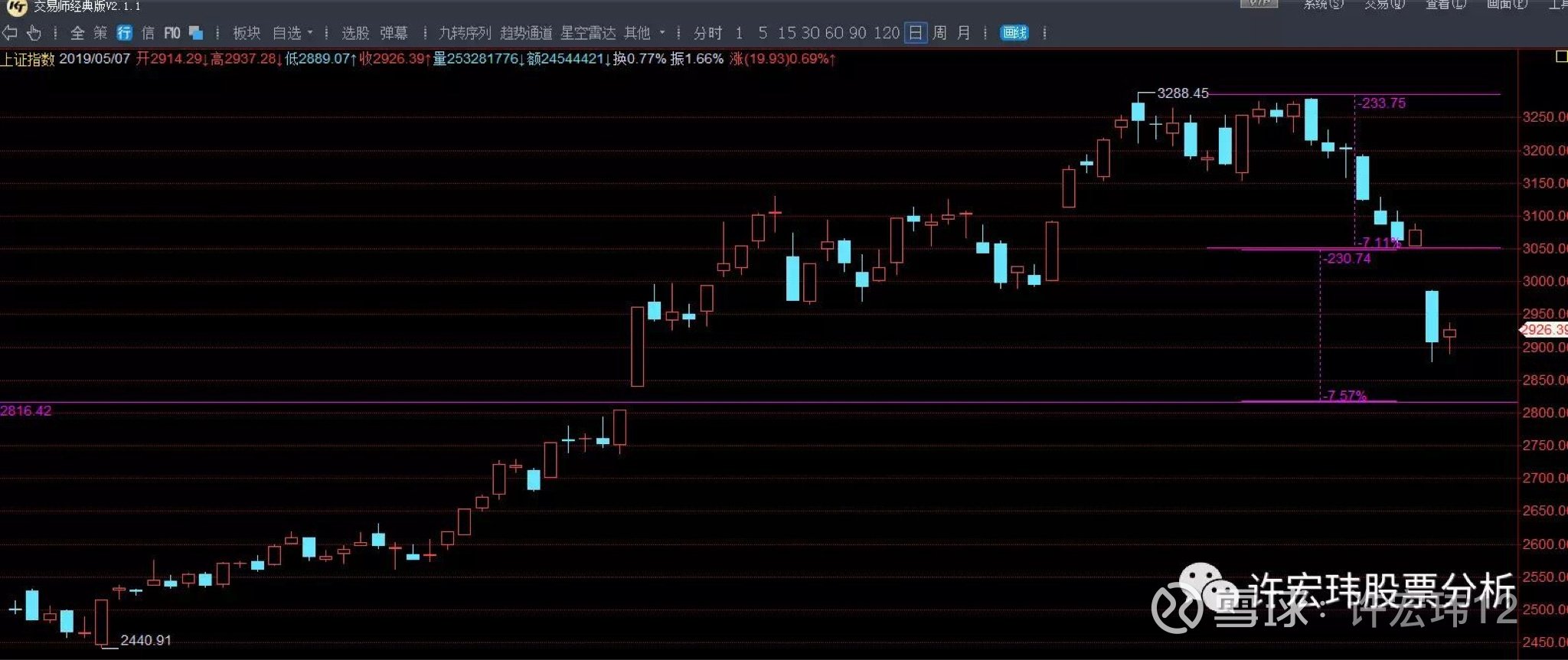This screenshot has height=660, width=1568.
Task: Select the 60-minute period
Action: coord(835,33)
